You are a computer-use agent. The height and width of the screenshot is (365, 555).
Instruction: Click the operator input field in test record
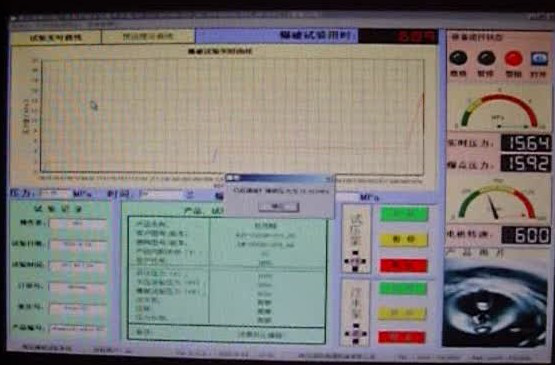[78, 224]
